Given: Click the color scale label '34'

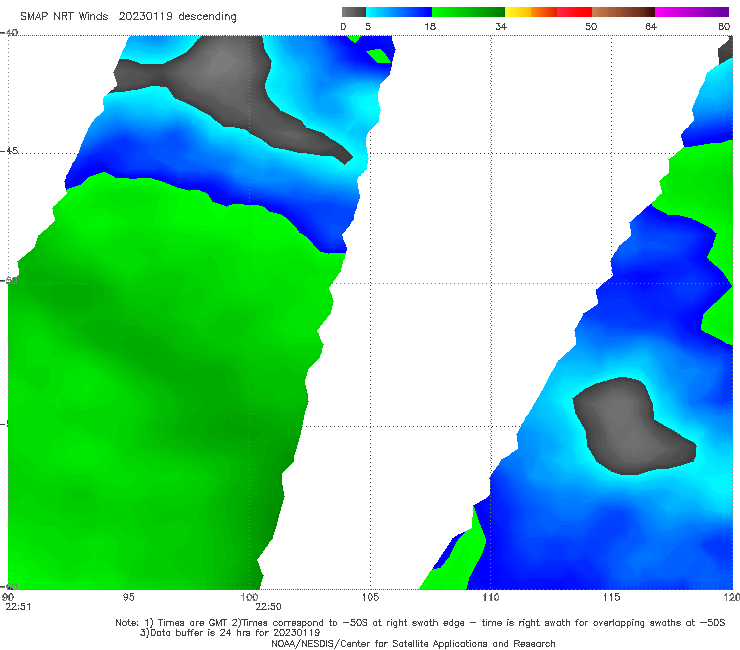Looking at the screenshot, I should 501,26.
